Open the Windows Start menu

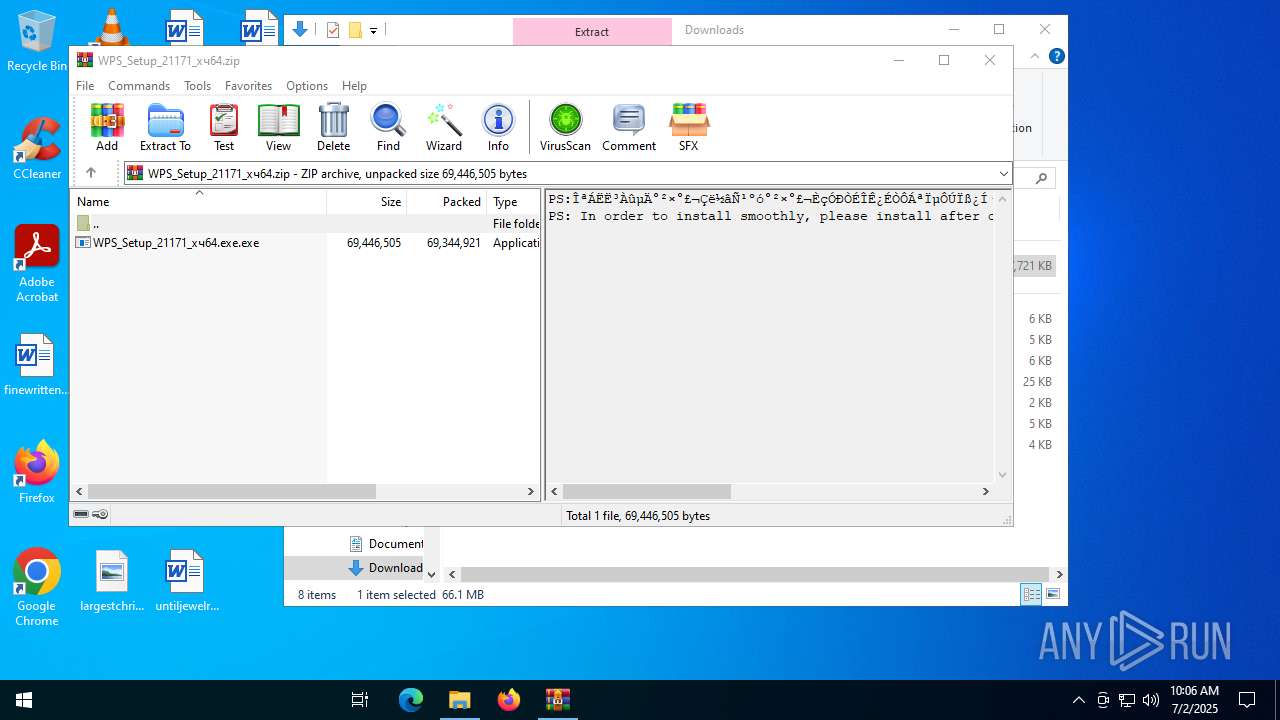click(24, 700)
